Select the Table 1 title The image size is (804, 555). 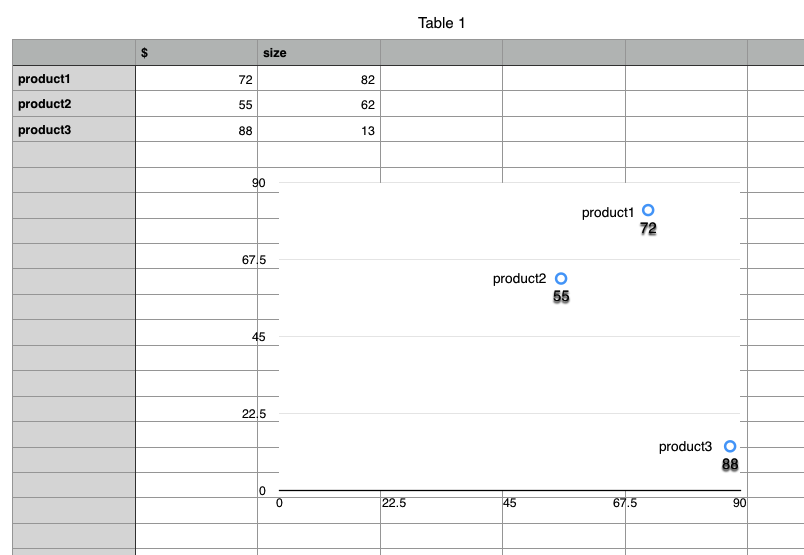[x=441, y=23]
